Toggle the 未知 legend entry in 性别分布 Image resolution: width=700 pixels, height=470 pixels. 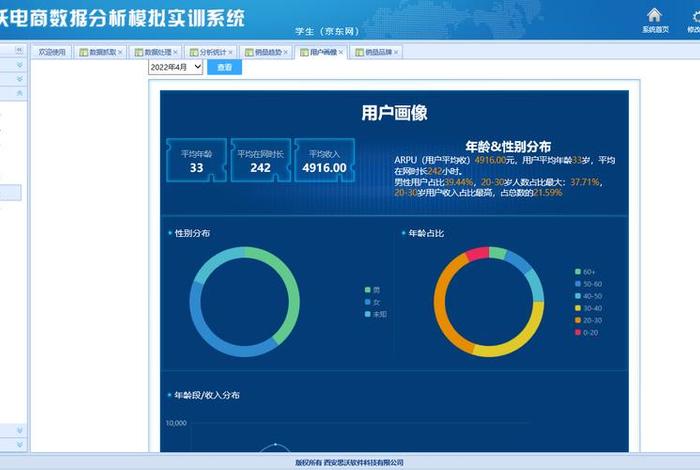click(x=375, y=314)
